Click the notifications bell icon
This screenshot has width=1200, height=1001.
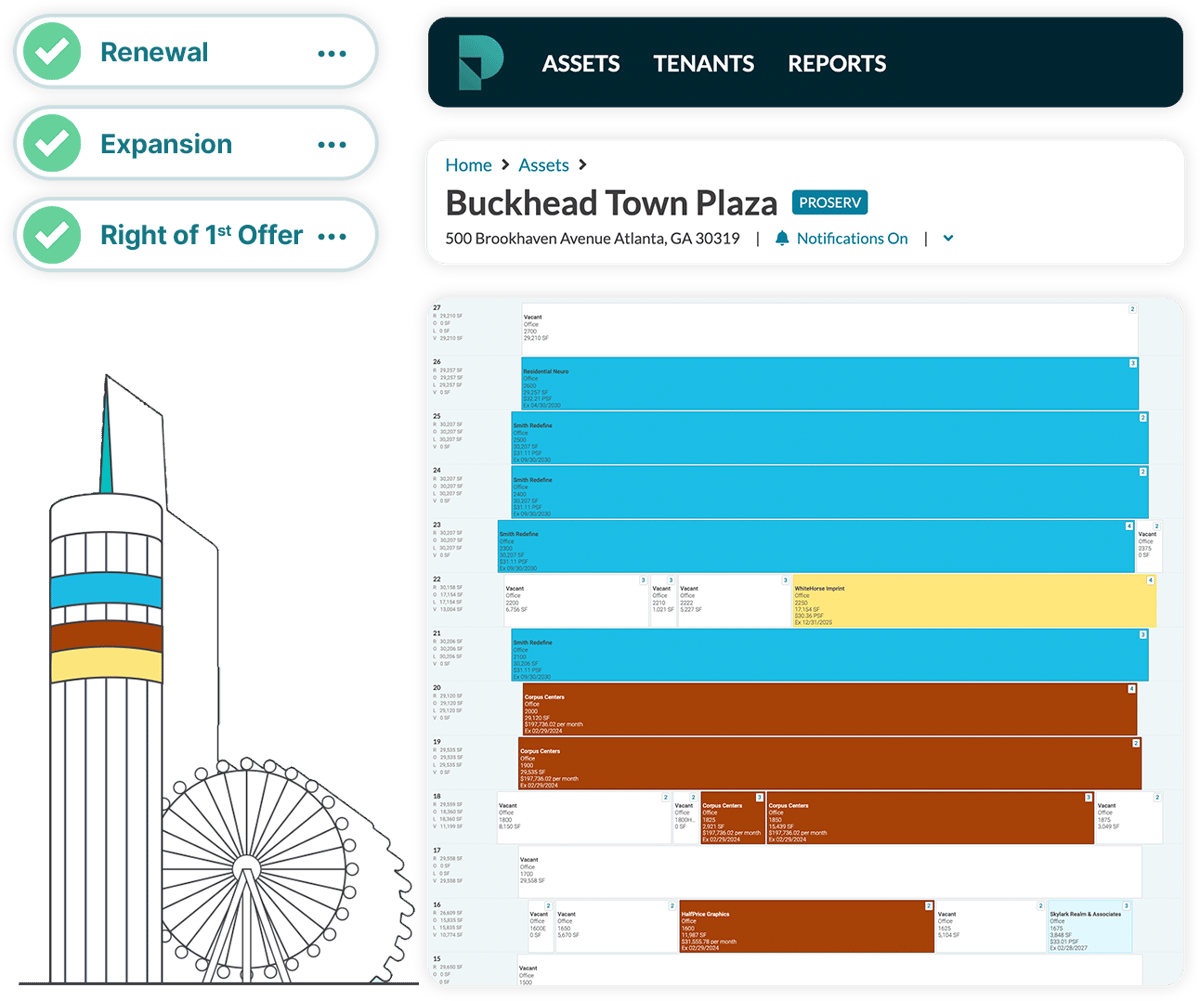tap(782, 238)
